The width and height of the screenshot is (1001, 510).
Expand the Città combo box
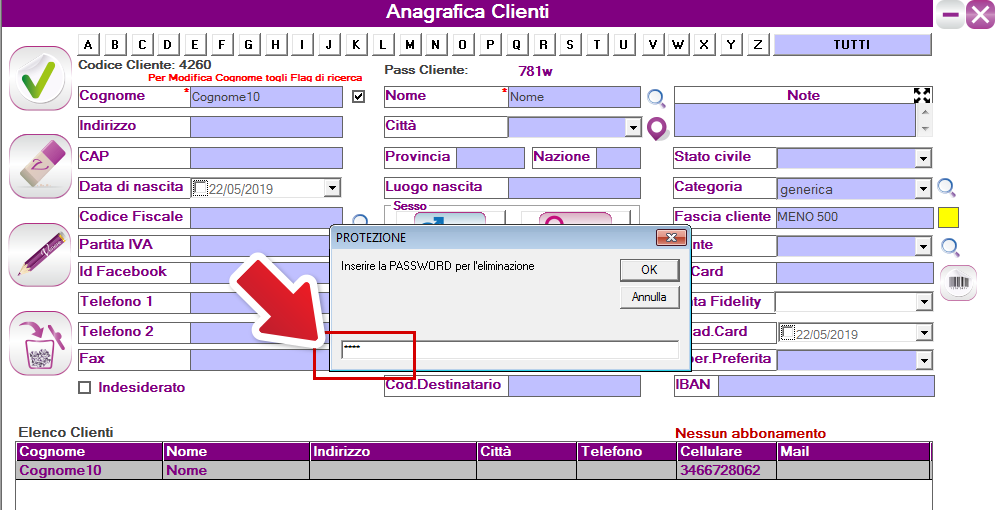(632, 128)
